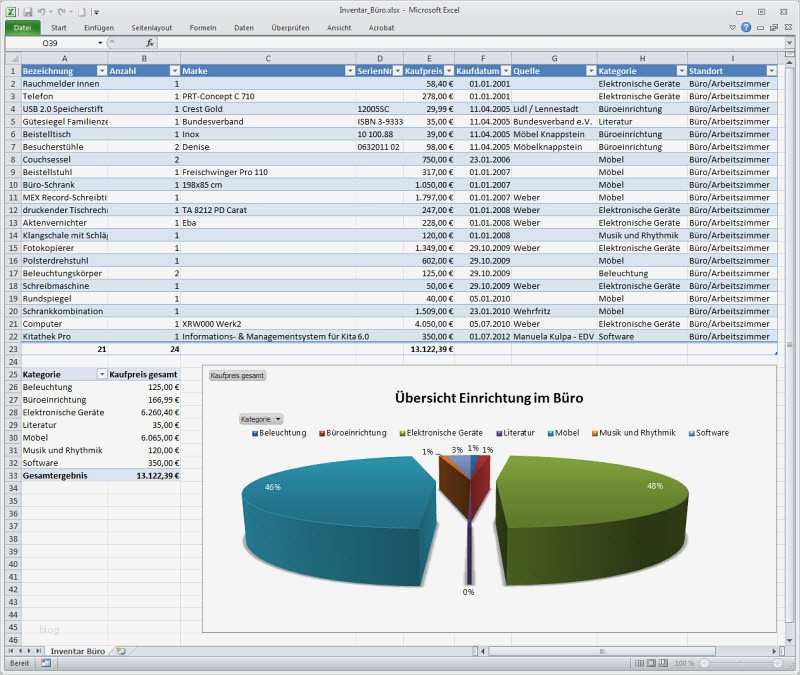Viewport: 800px width, 675px height.
Task: Click the insert function fx icon
Action: (x=149, y=43)
